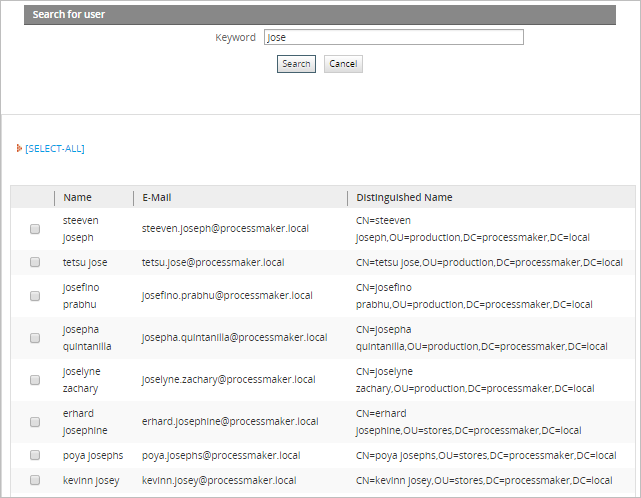Click the poya.josephs@processmaker.local email cell
Image resolution: width=641 pixels, height=498 pixels.
(x=221, y=455)
